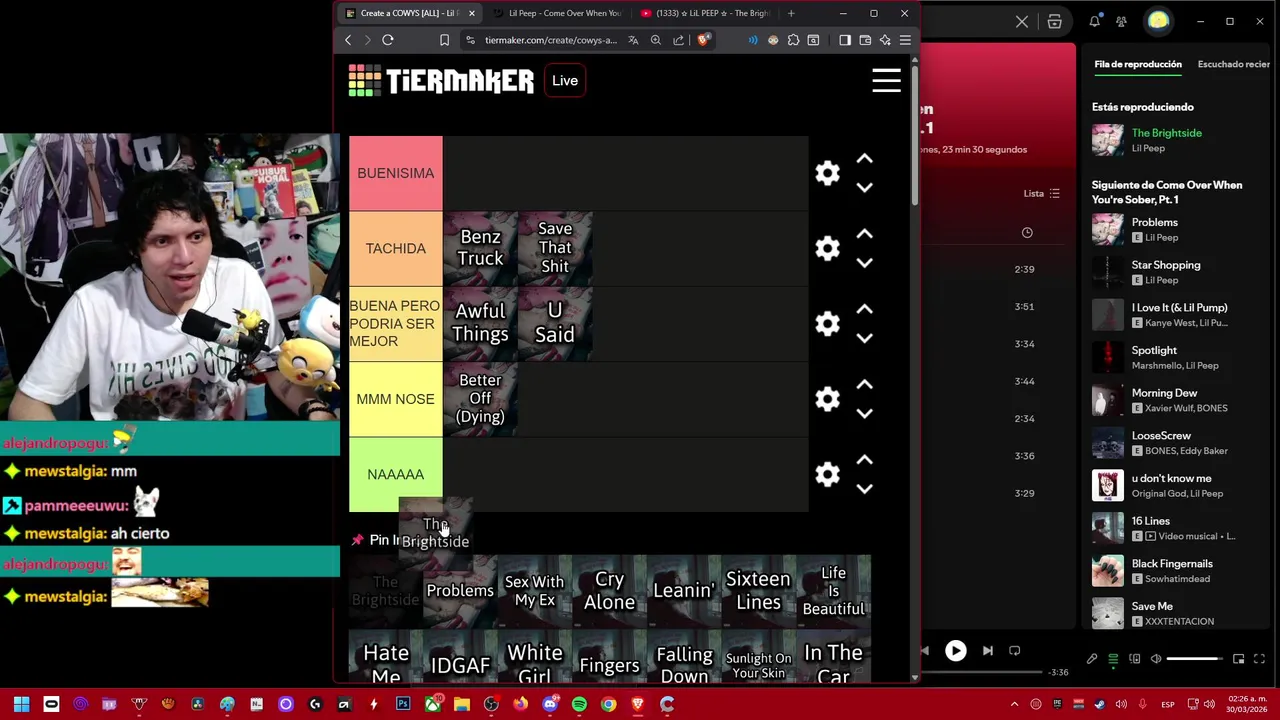Pick the Life Is Beautiful tile

(x=833, y=591)
